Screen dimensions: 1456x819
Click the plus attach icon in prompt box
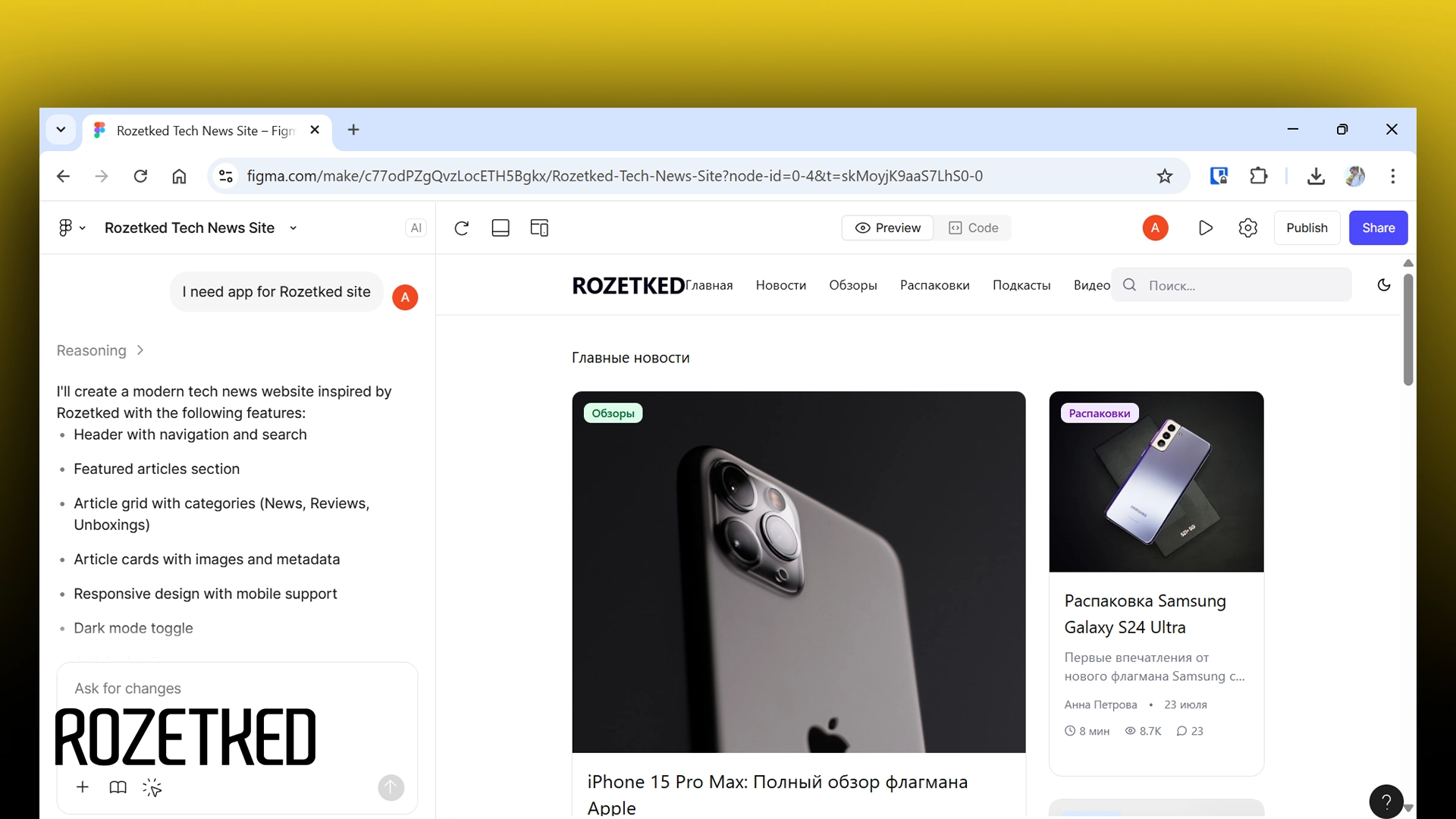[x=83, y=788]
